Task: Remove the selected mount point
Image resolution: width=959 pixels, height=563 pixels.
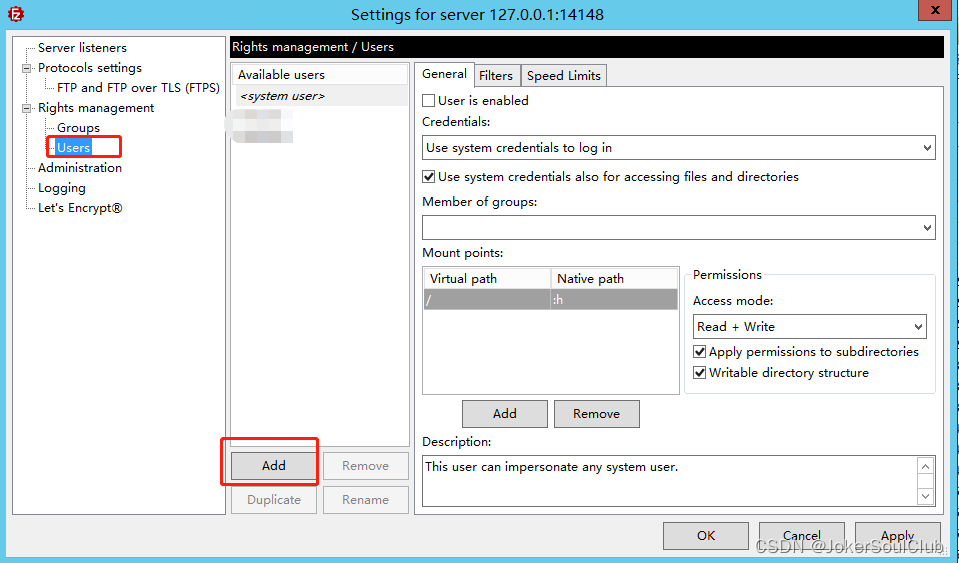Action: (596, 414)
